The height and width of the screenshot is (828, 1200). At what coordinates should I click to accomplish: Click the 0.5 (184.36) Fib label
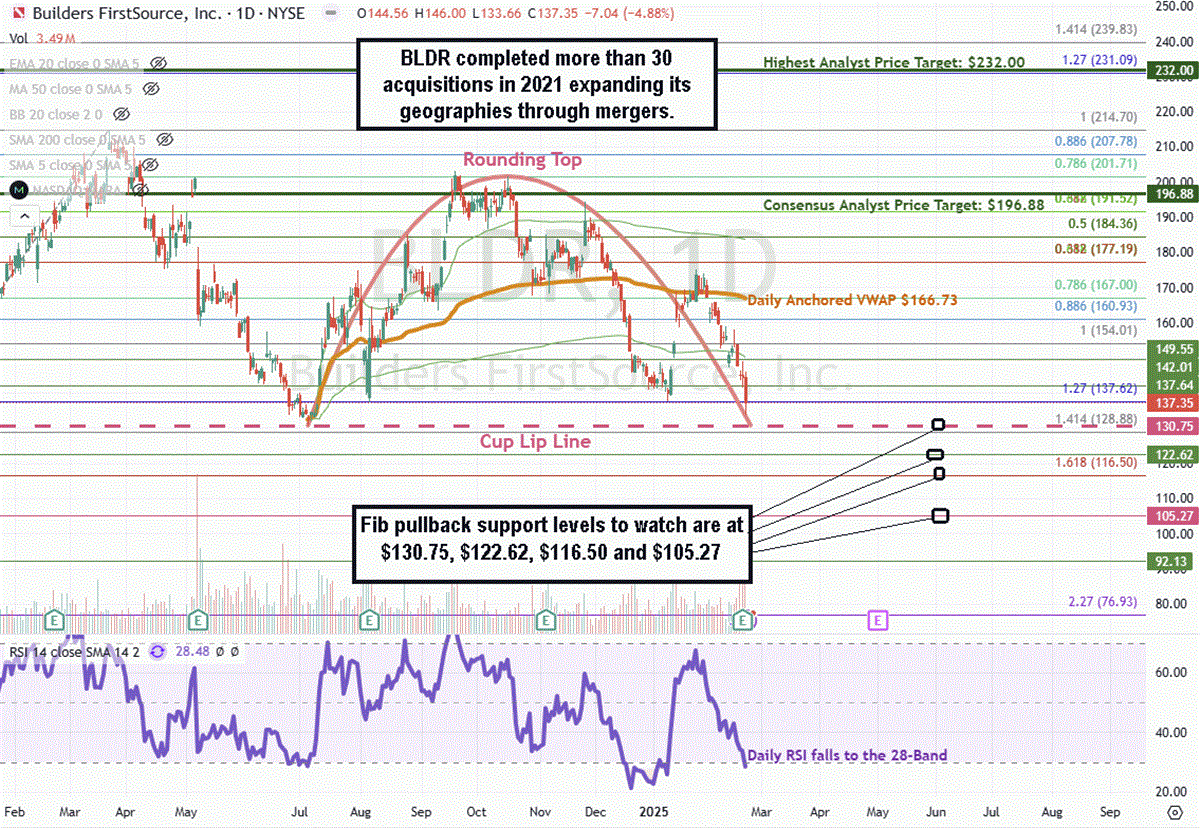(1104, 223)
